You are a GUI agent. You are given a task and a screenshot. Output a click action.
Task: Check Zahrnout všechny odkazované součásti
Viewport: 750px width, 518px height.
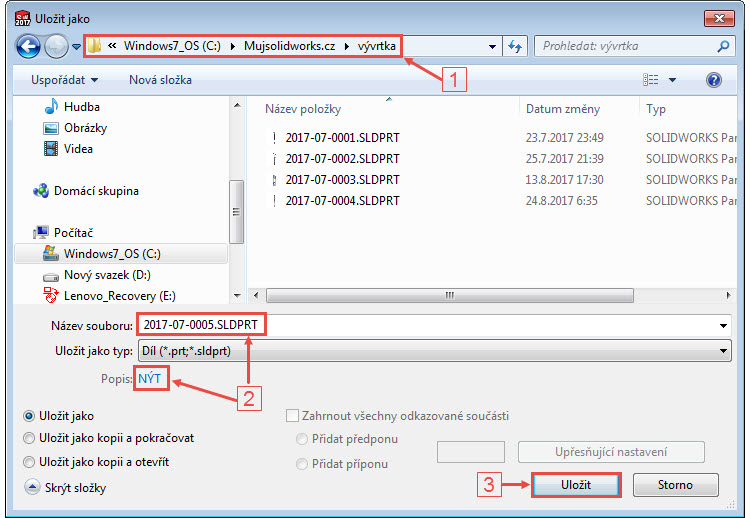292,416
